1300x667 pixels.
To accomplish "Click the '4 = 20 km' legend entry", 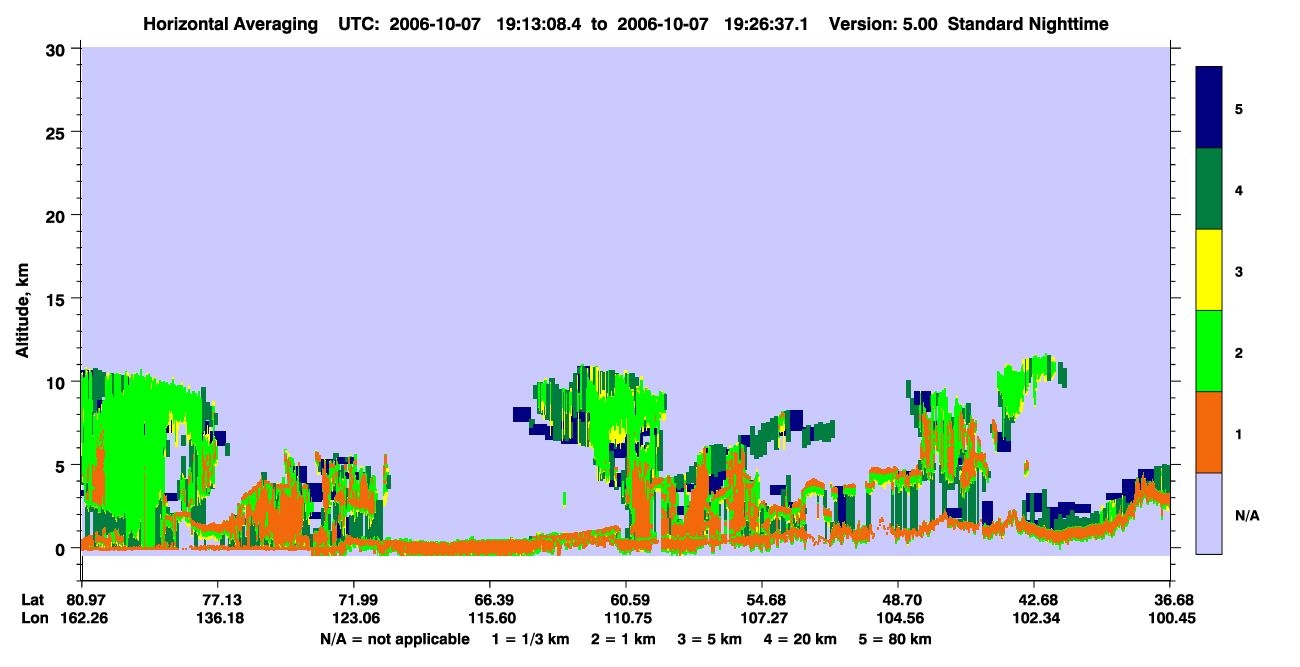I will (802, 639).
